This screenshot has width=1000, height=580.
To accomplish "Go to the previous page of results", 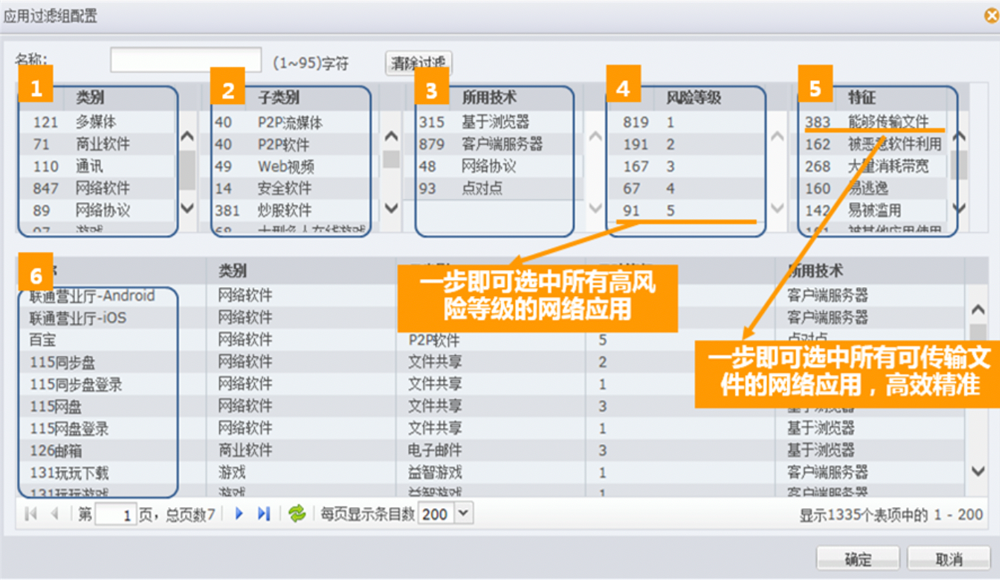I will [x=54, y=514].
